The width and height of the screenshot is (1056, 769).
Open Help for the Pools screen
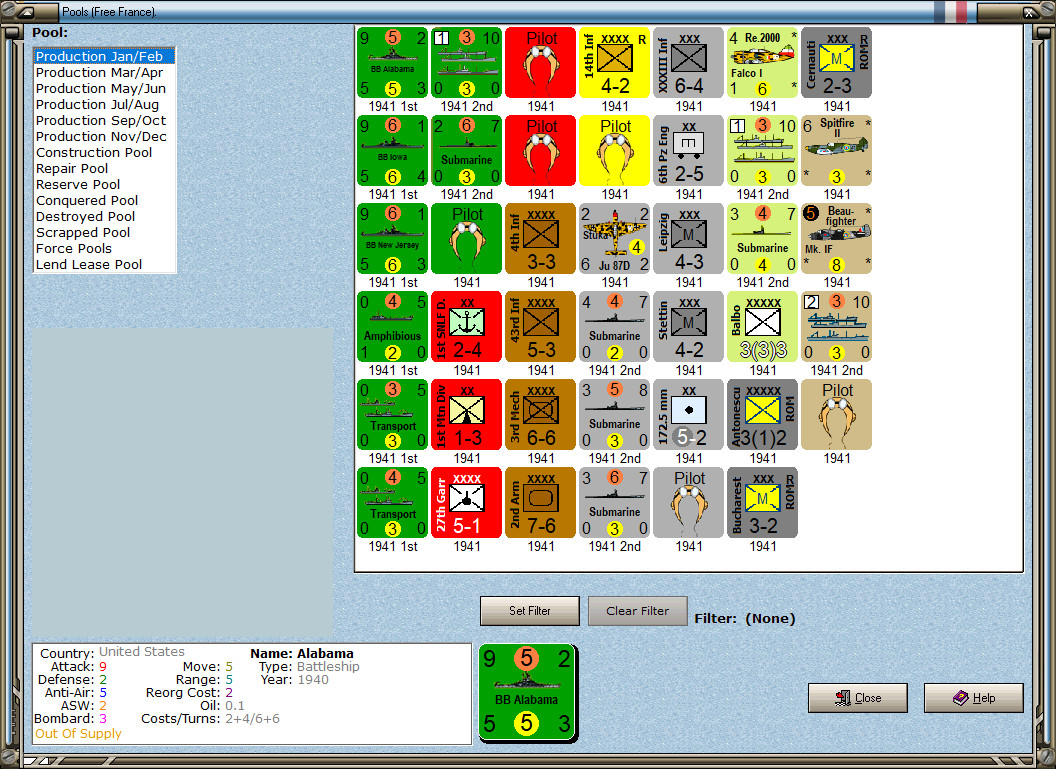coord(973,698)
